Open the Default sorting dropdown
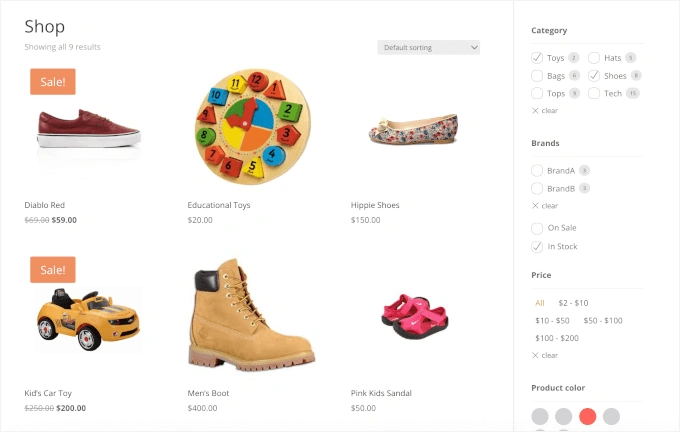Image resolution: width=680 pixels, height=432 pixels. pyautogui.click(x=429, y=47)
